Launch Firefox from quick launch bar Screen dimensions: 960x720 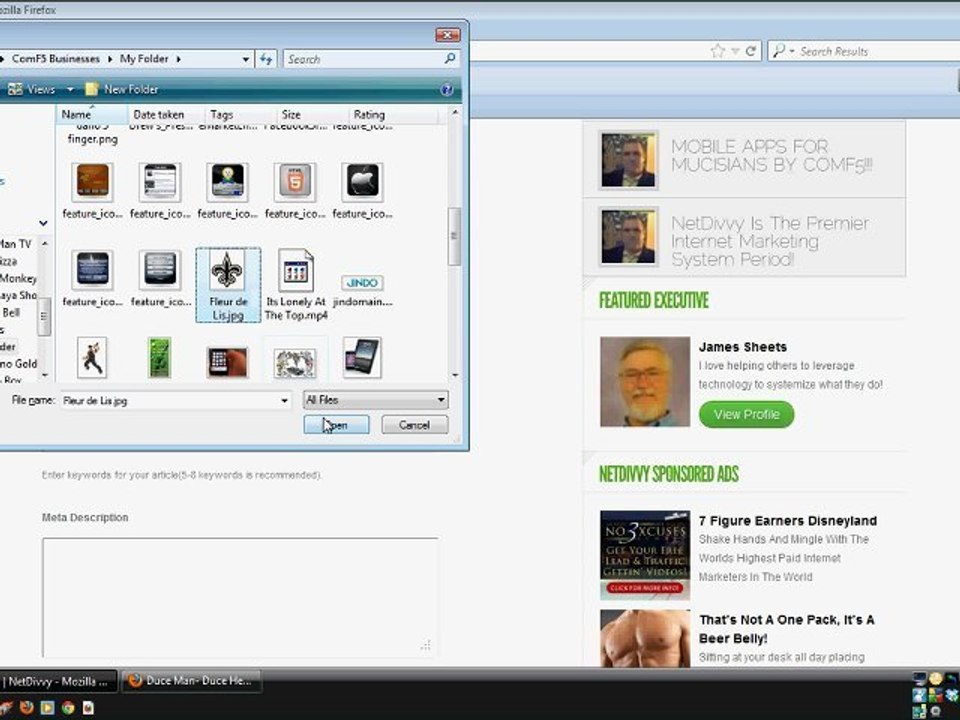26,708
